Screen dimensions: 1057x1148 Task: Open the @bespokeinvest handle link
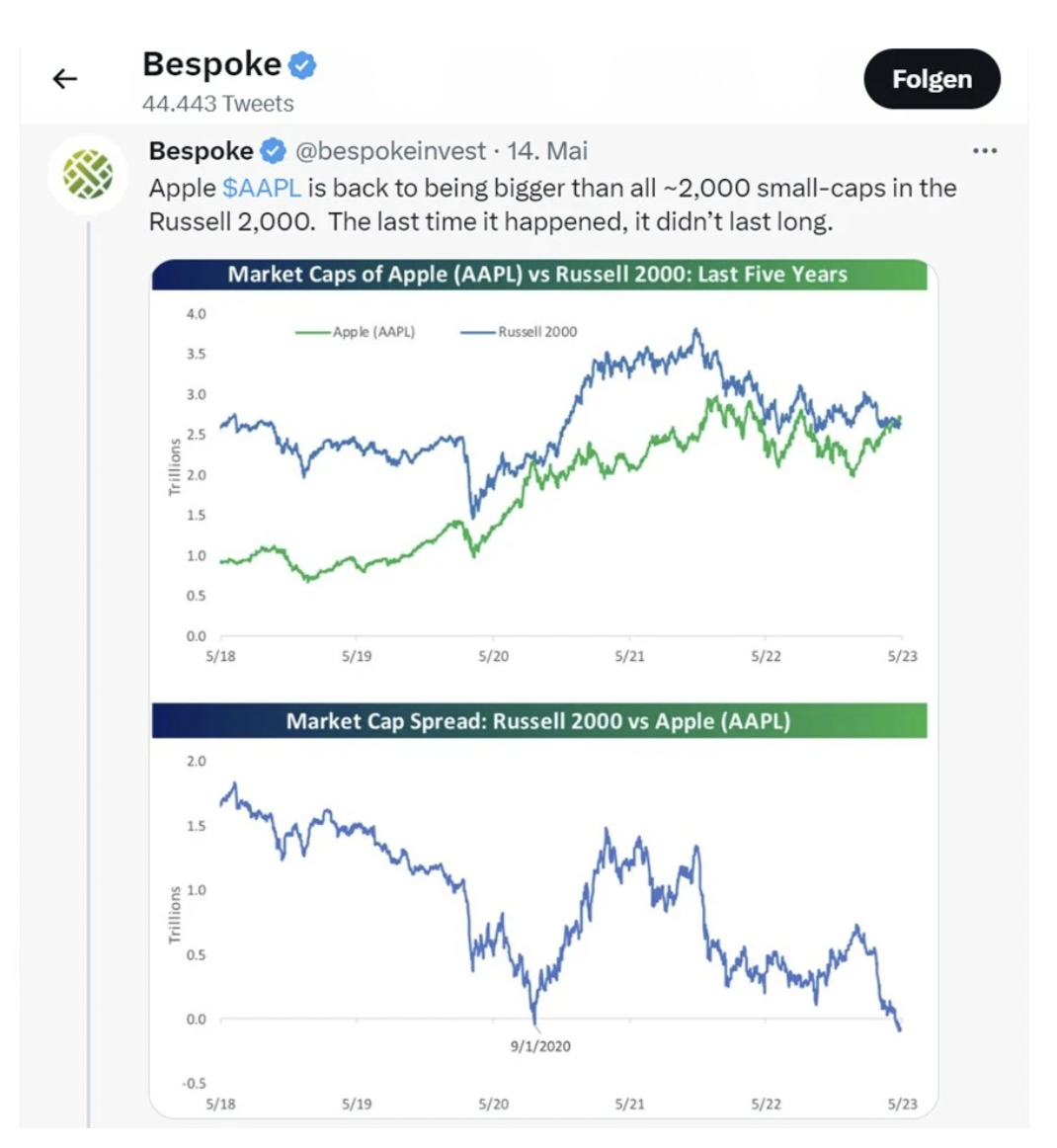[x=390, y=151]
